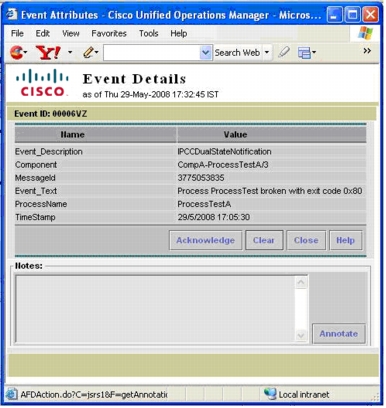Click the as of Thu 29-May-2008 timestamp text
Image resolution: width=386 pixels, height=408 pixels.
pos(151,94)
